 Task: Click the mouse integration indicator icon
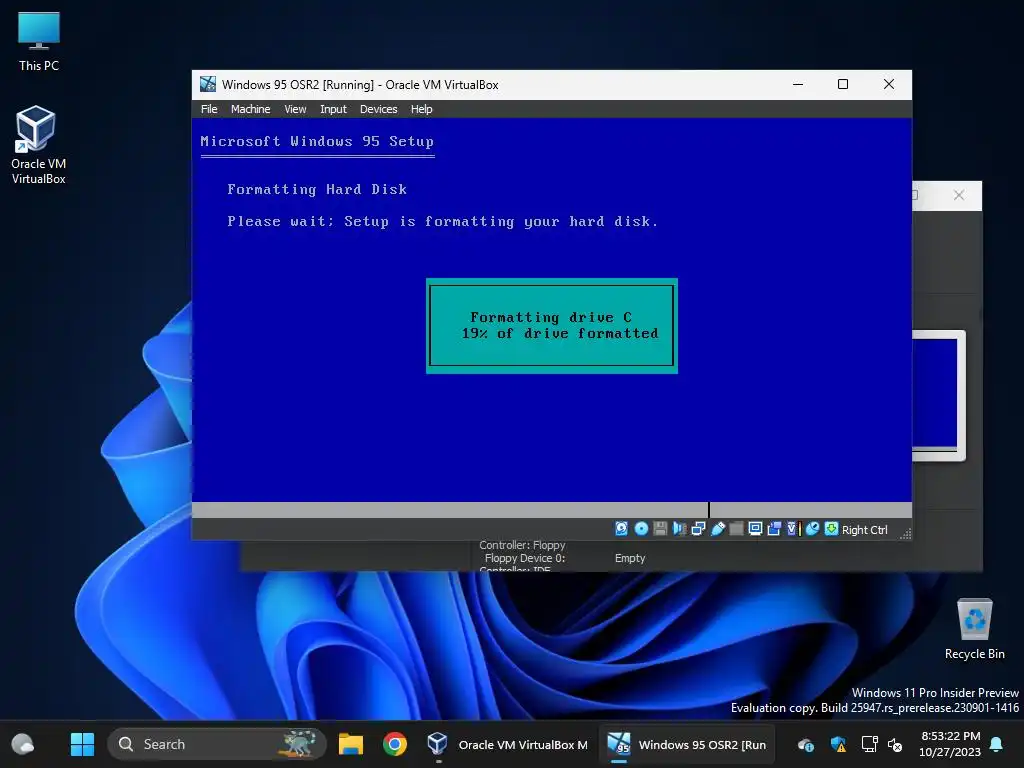pyautogui.click(x=812, y=529)
